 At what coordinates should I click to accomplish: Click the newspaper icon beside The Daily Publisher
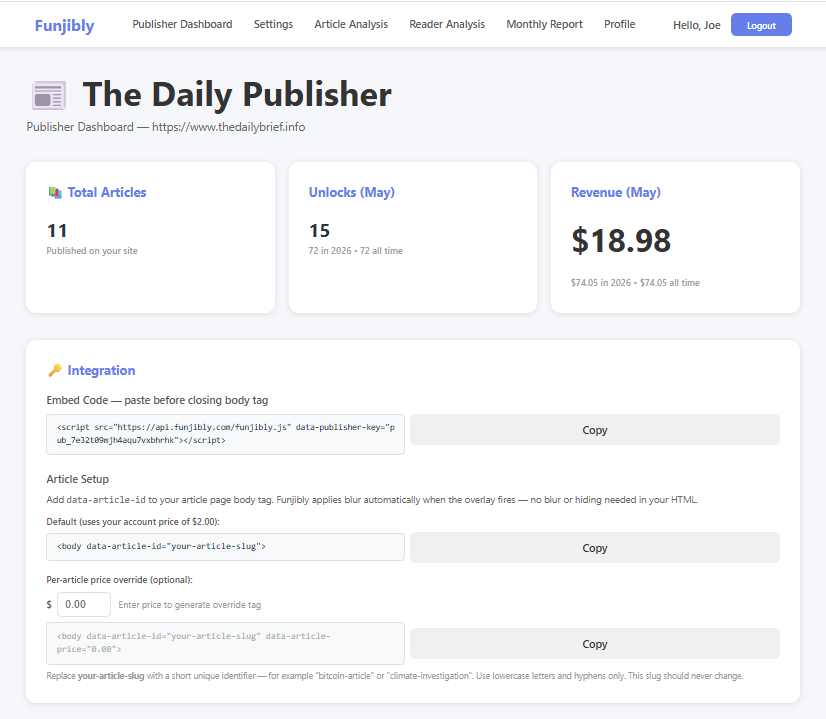(49, 95)
